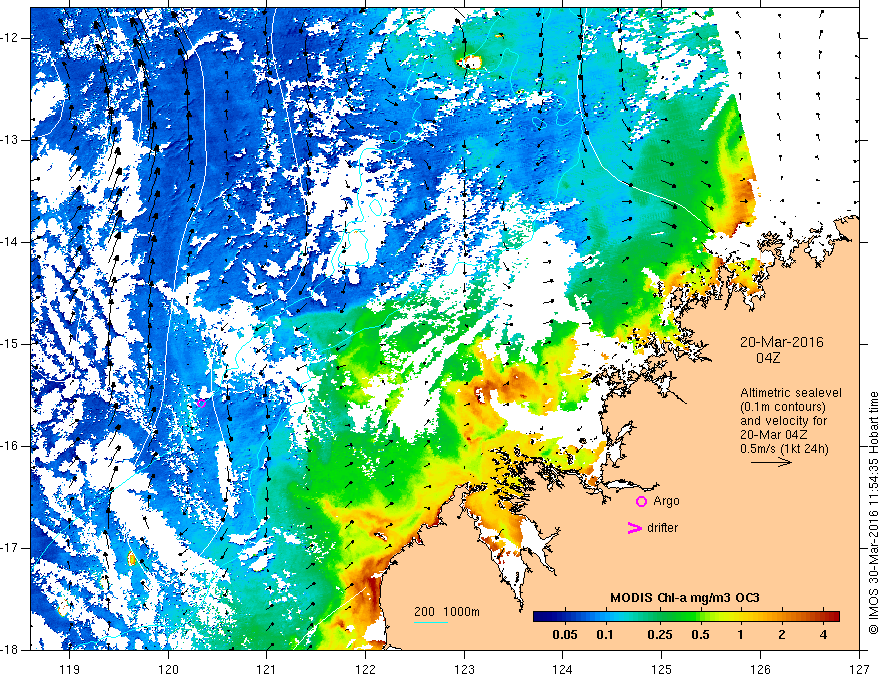The height and width of the screenshot is (680, 880).
Task: Click the colorbar tick label '4'
Action: point(823,635)
